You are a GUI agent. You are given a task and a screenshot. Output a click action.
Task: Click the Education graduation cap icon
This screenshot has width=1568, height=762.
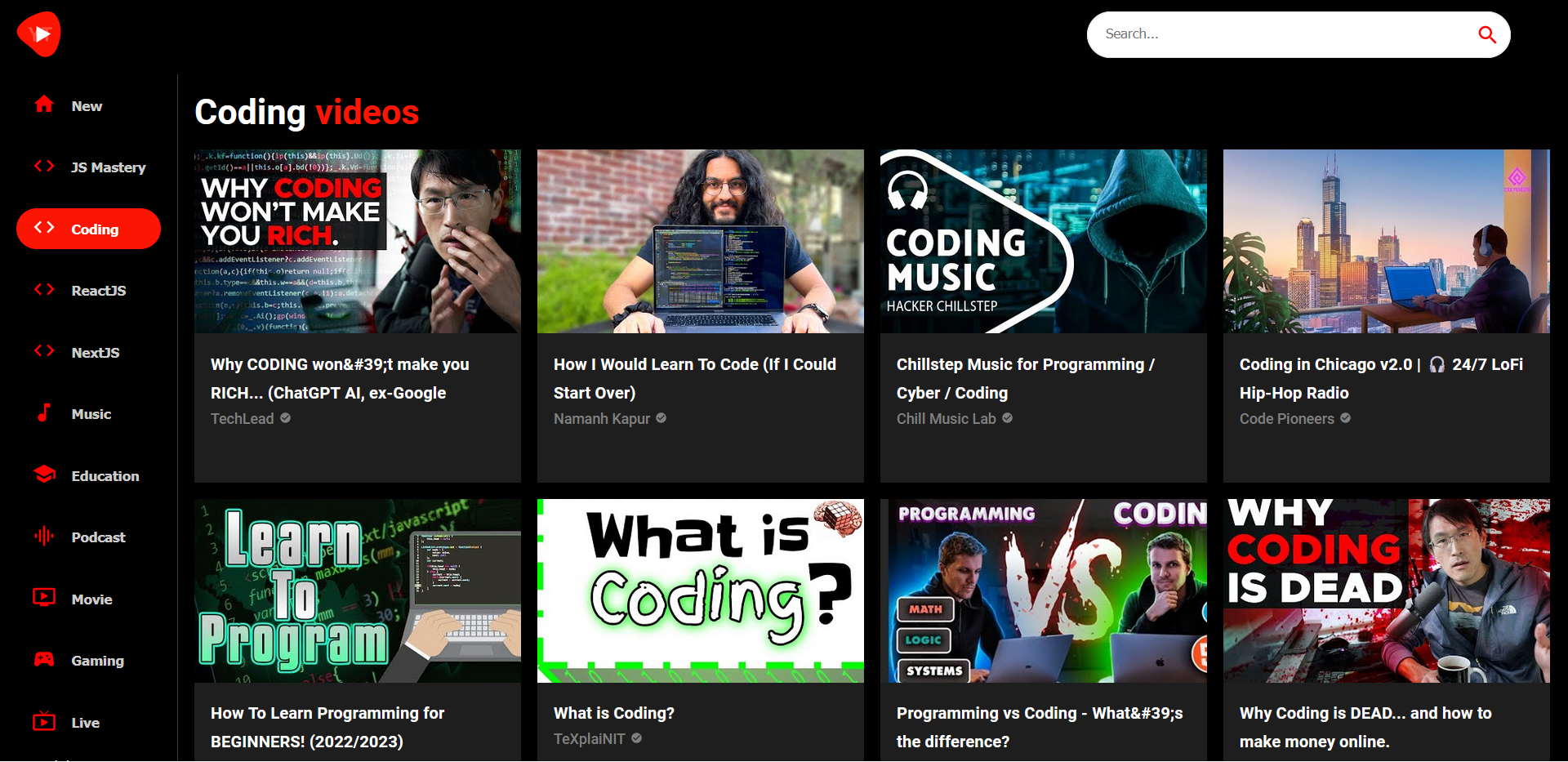pos(44,475)
